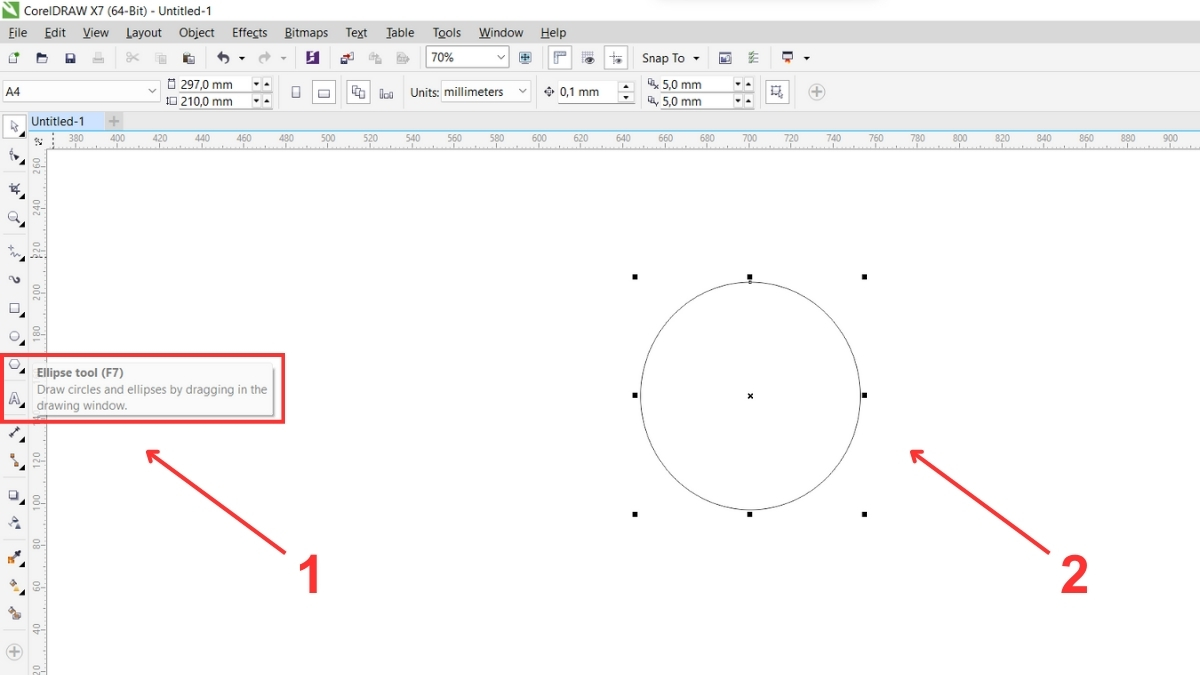Open the File menu

coord(18,33)
